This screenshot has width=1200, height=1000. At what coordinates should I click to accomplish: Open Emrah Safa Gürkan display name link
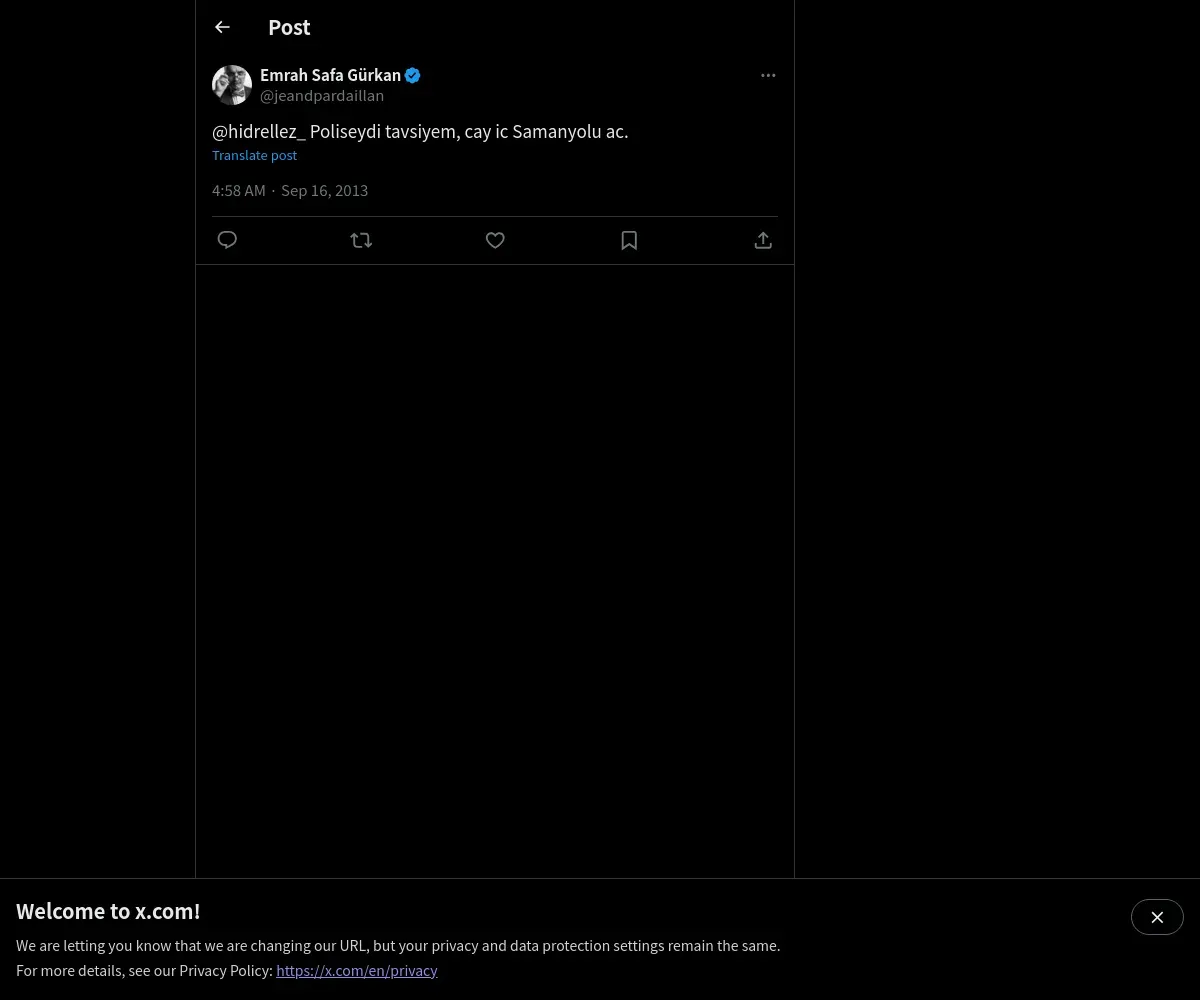pos(330,75)
